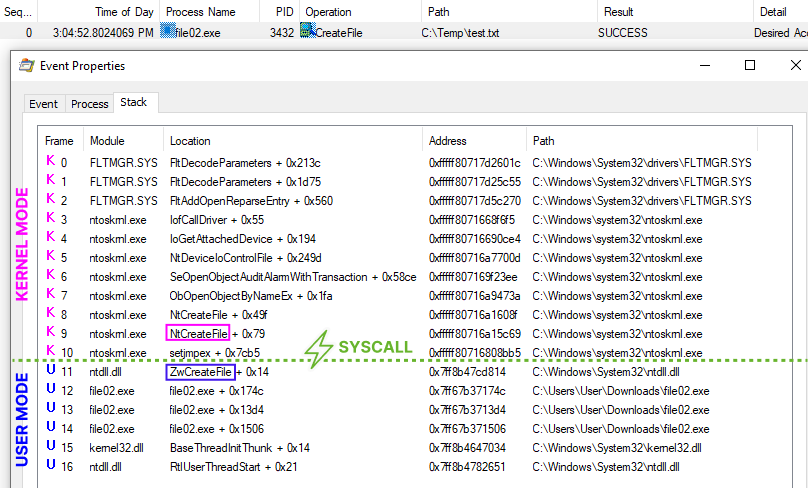The image size is (808, 488).
Task: Switch to the Process tab
Action: [90, 104]
